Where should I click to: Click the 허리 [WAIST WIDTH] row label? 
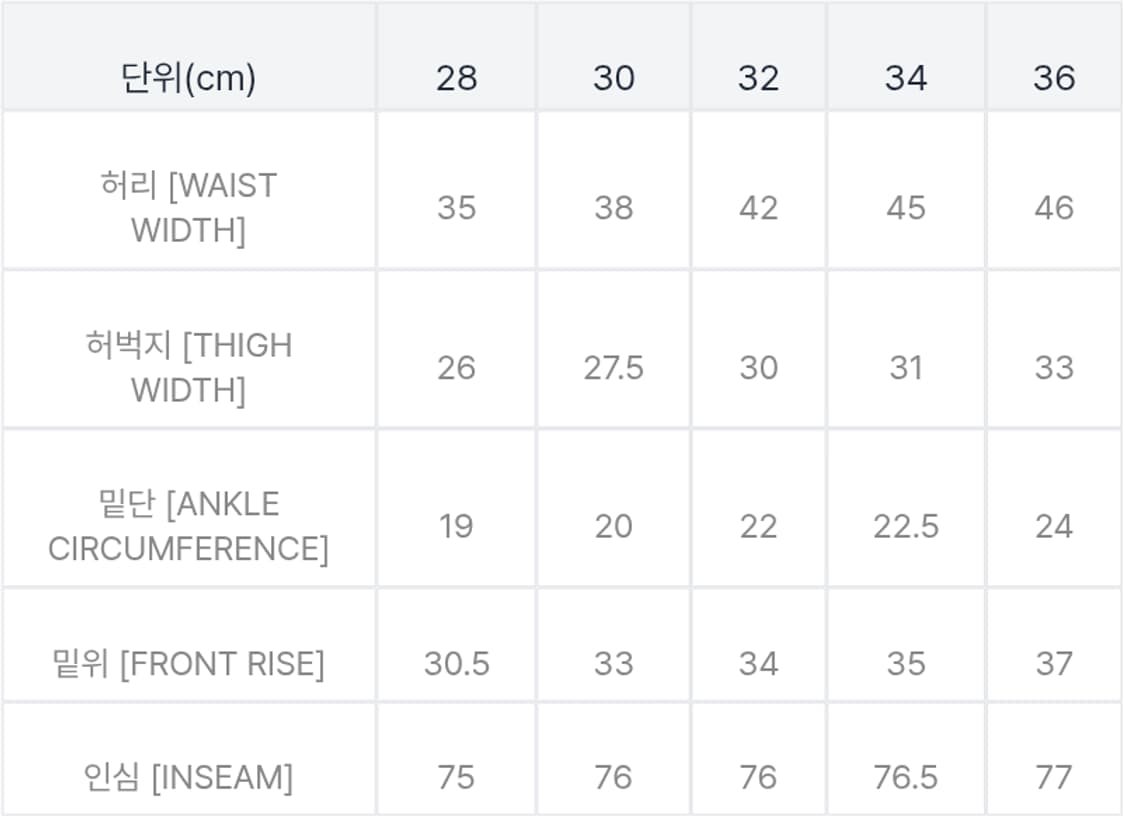click(188, 208)
